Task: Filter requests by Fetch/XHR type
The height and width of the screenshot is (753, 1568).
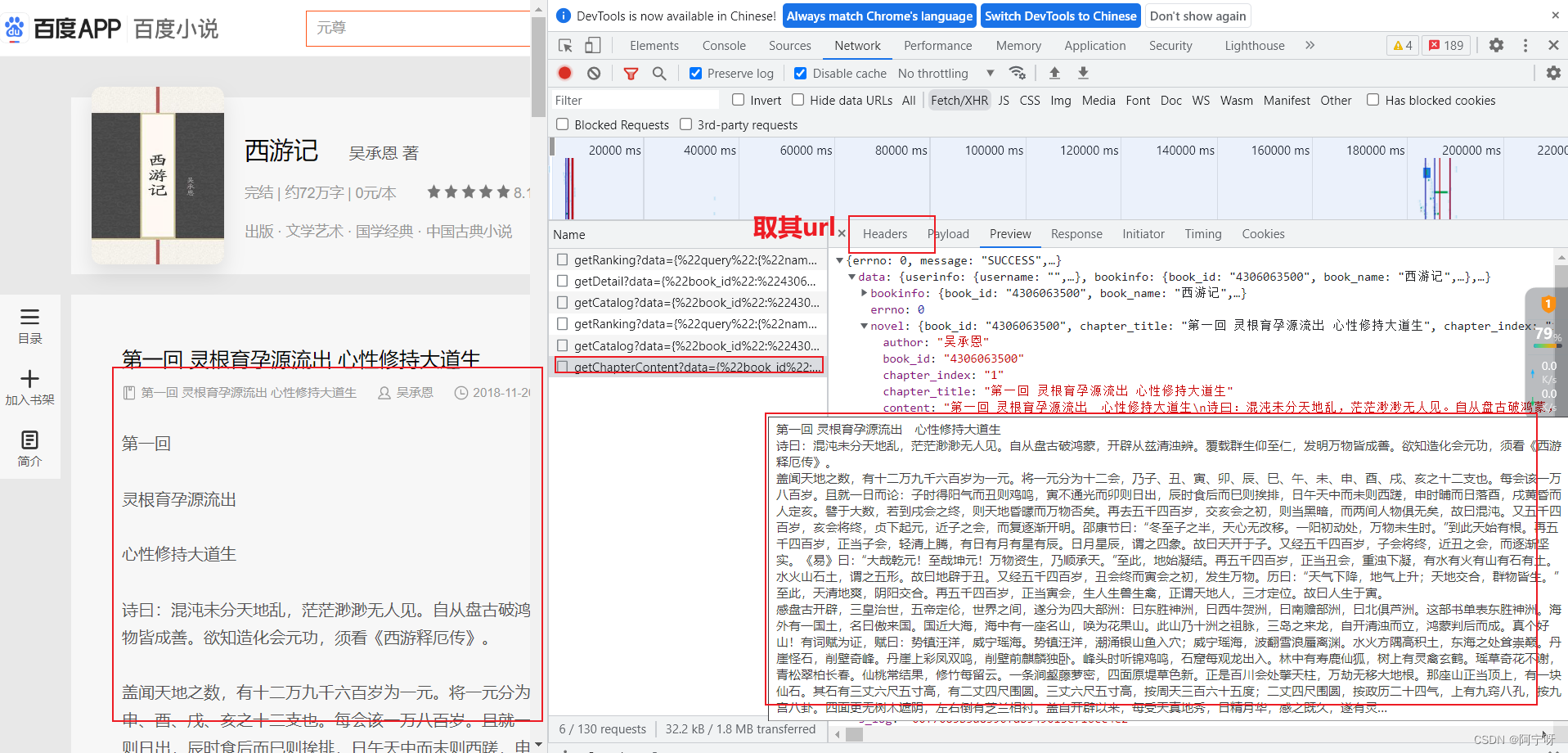Action: tap(959, 100)
